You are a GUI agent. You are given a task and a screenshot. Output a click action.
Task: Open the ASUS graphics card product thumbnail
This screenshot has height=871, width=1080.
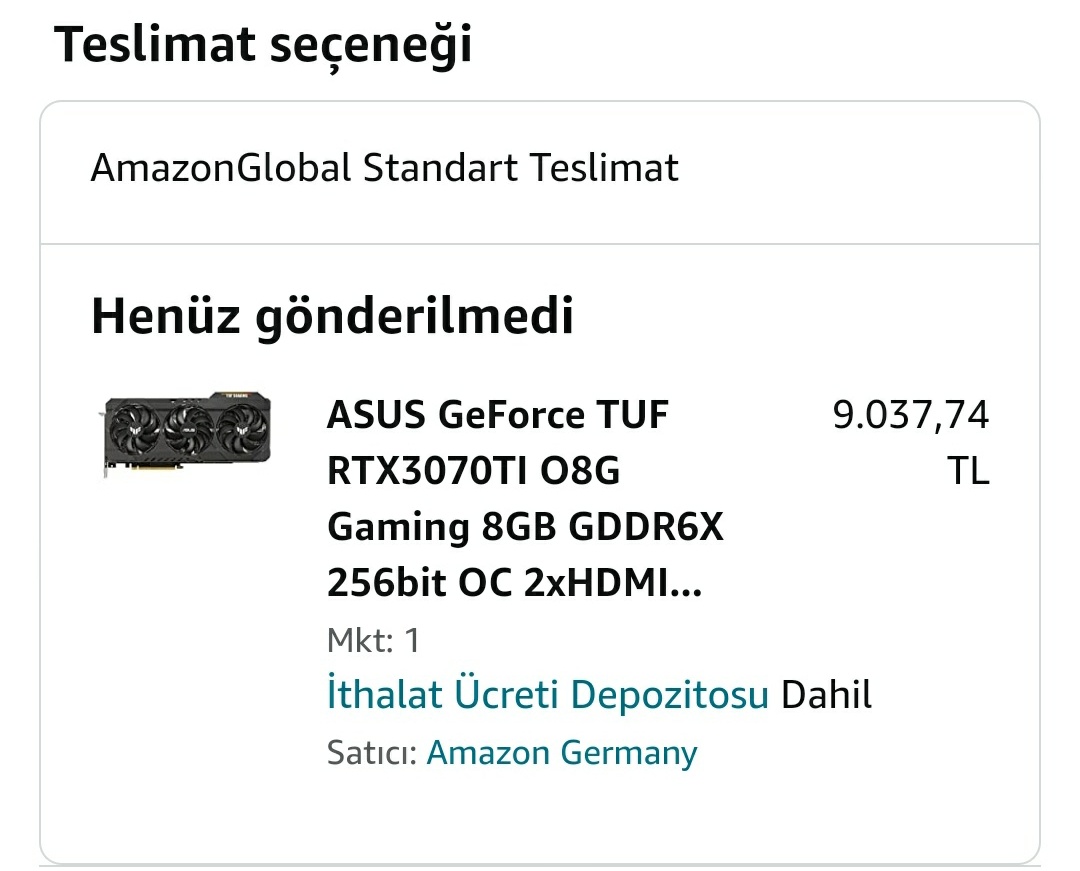(x=187, y=435)
